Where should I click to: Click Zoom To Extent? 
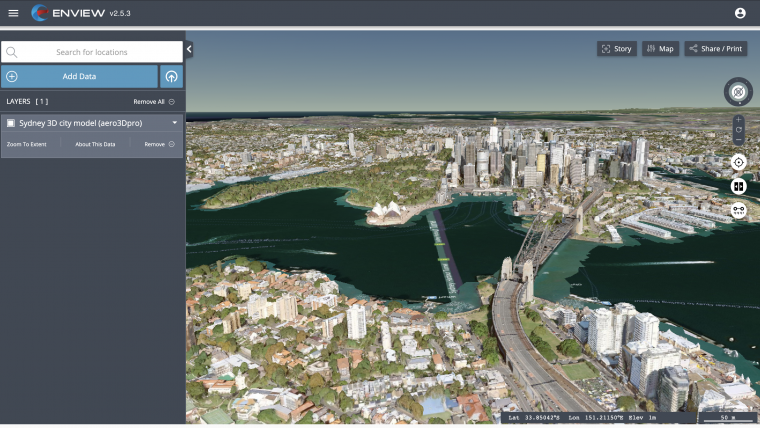click(27, 144)
